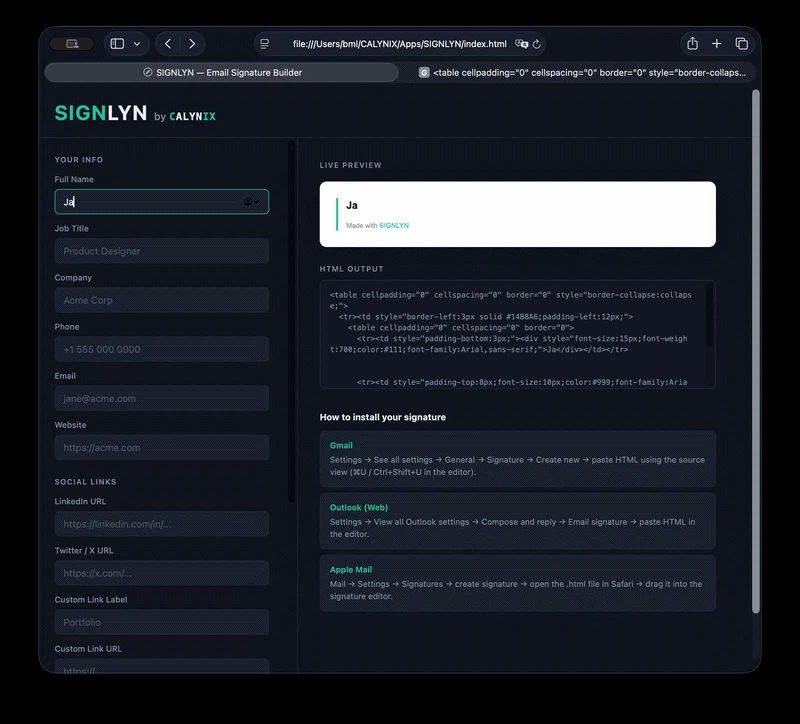Focus the Full Name input field
The image size is (800, 724).
[x=161, y=202]
